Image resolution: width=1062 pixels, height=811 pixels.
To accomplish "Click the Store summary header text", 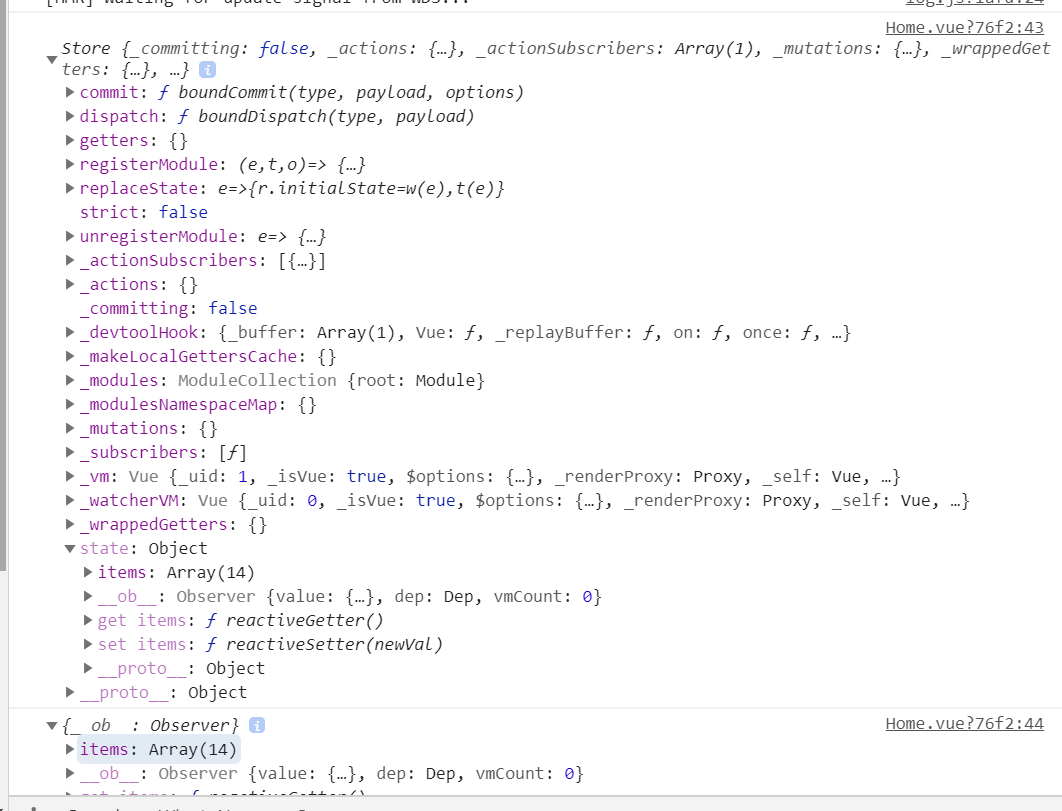I will tap(555, 59).
